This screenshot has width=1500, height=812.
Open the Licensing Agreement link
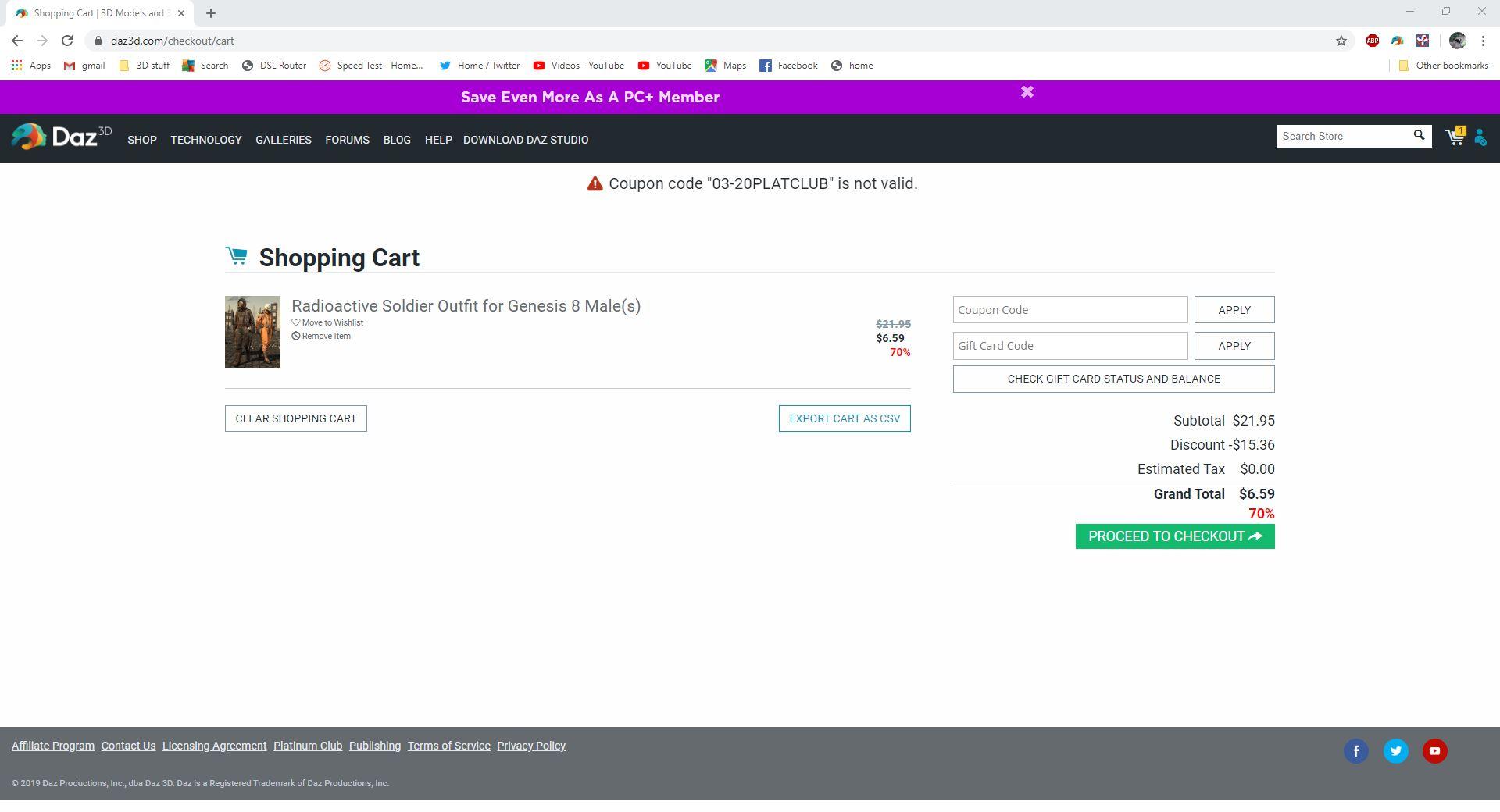tap(215, 746)
